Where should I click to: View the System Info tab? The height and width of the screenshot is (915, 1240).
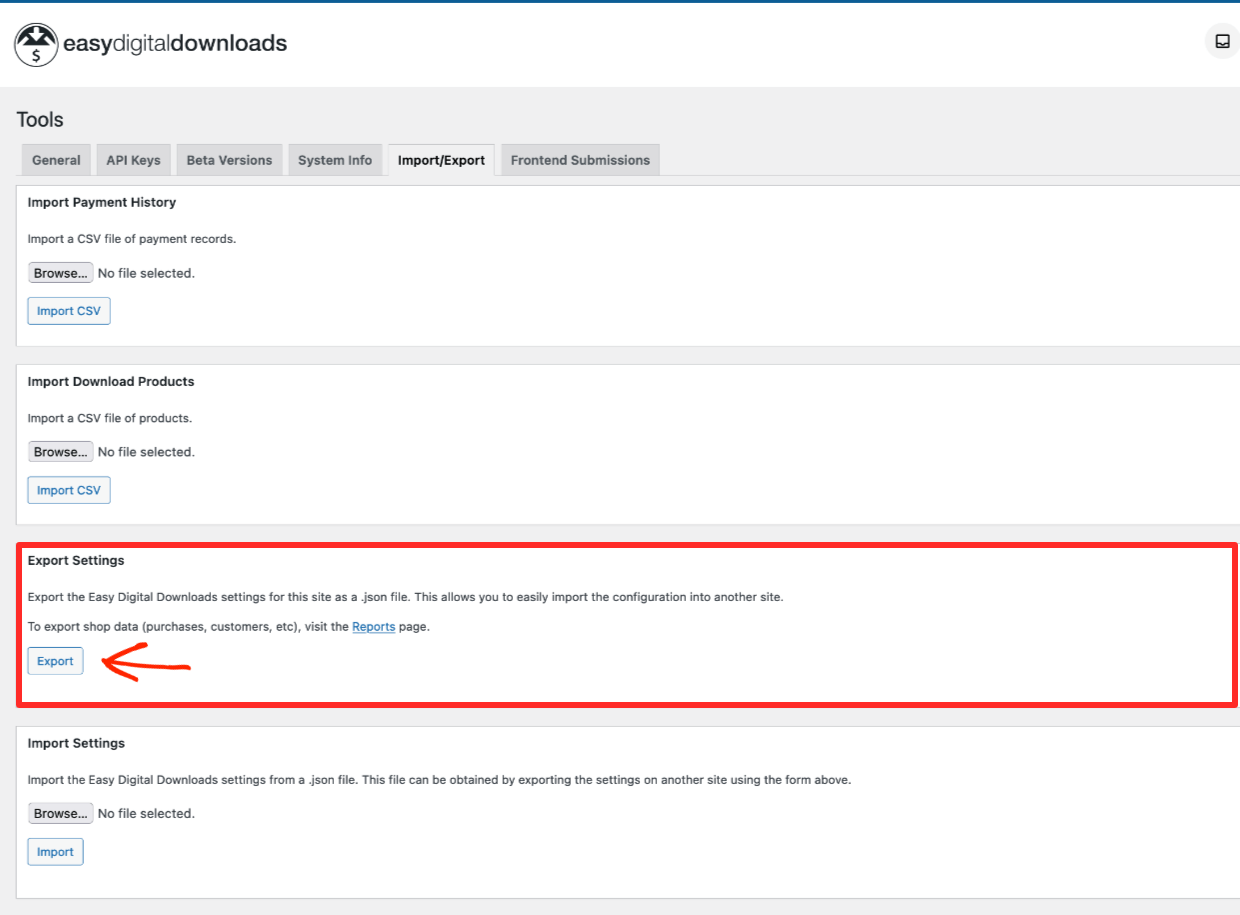point(335,160)
